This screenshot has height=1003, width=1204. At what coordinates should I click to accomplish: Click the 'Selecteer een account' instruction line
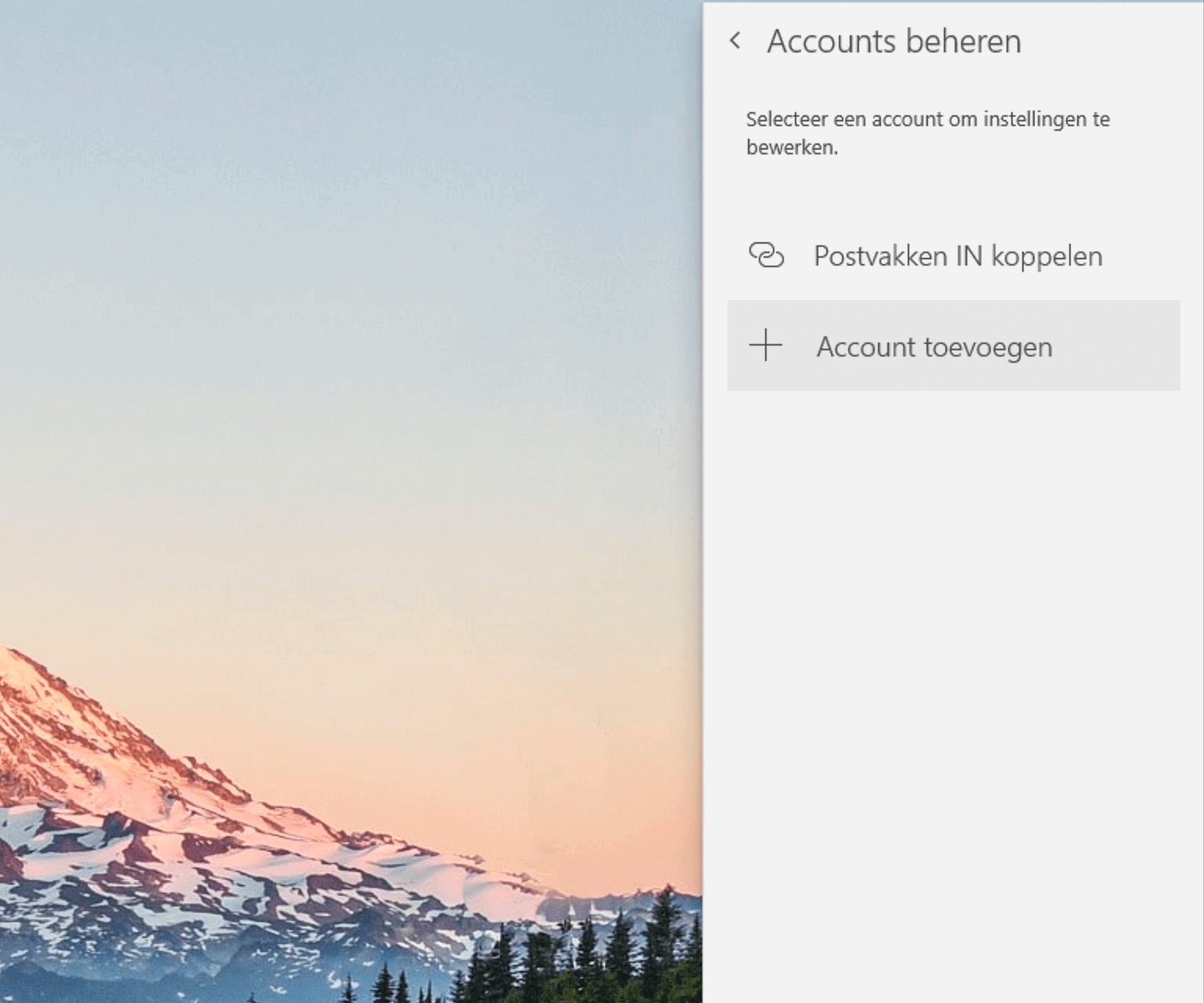(x=927, y=120)
